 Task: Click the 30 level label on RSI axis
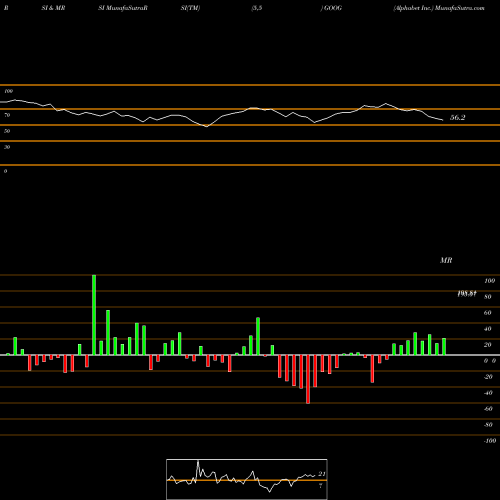(7, 147)
